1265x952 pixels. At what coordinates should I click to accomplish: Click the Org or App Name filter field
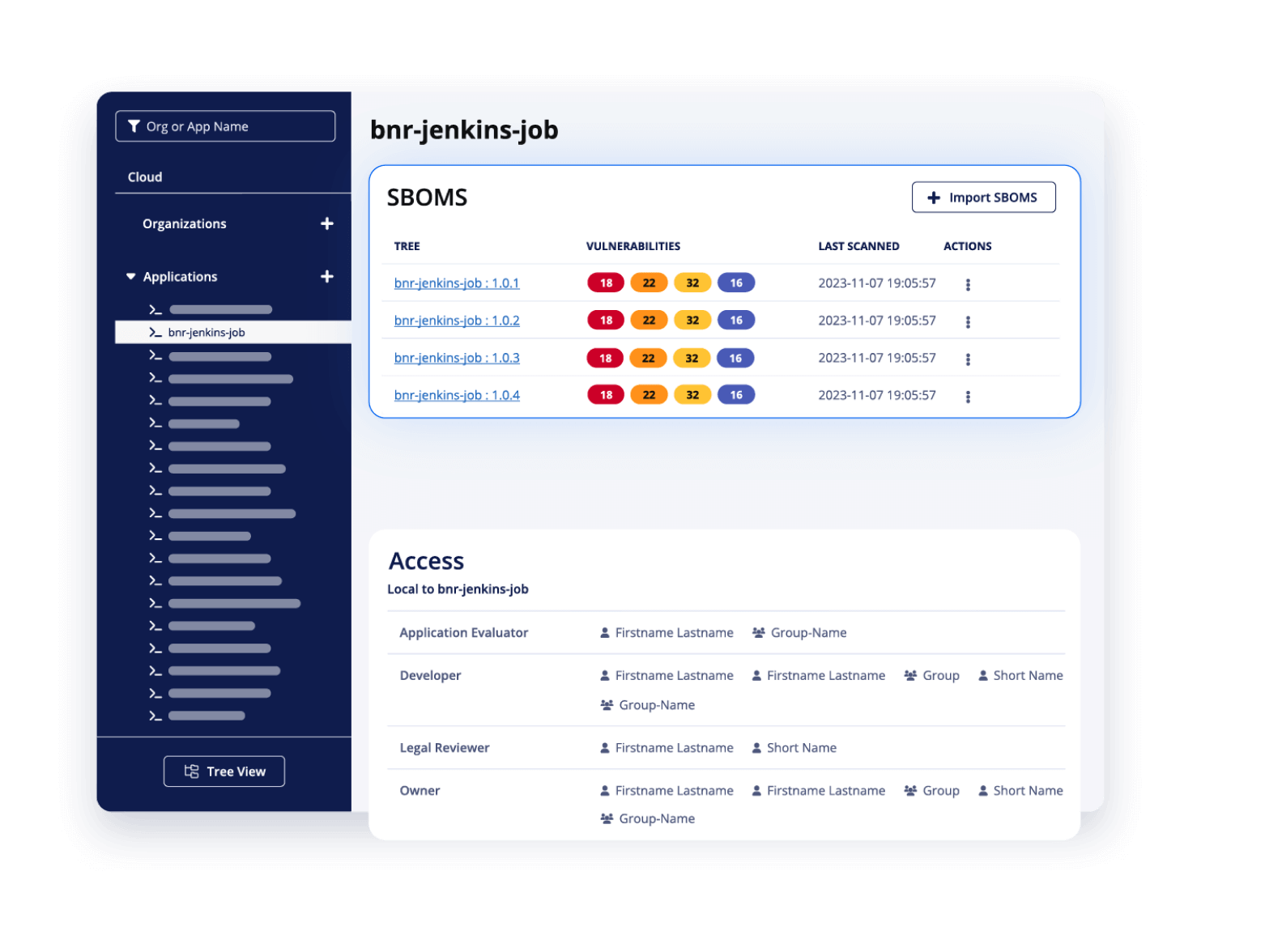[x=225, y=126]
